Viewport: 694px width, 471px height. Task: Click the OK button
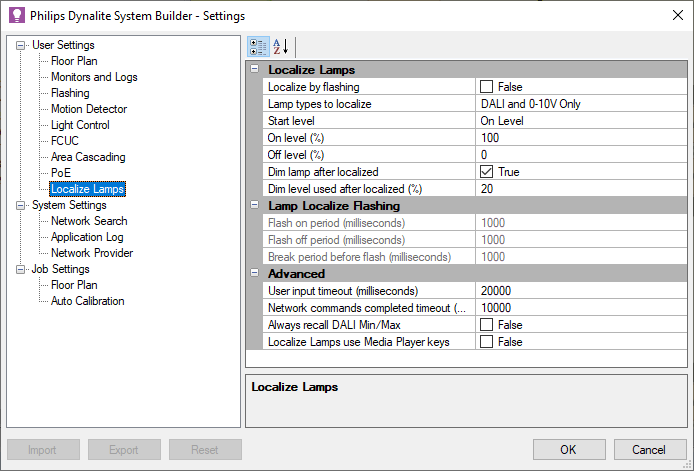[x=569, y=450]
